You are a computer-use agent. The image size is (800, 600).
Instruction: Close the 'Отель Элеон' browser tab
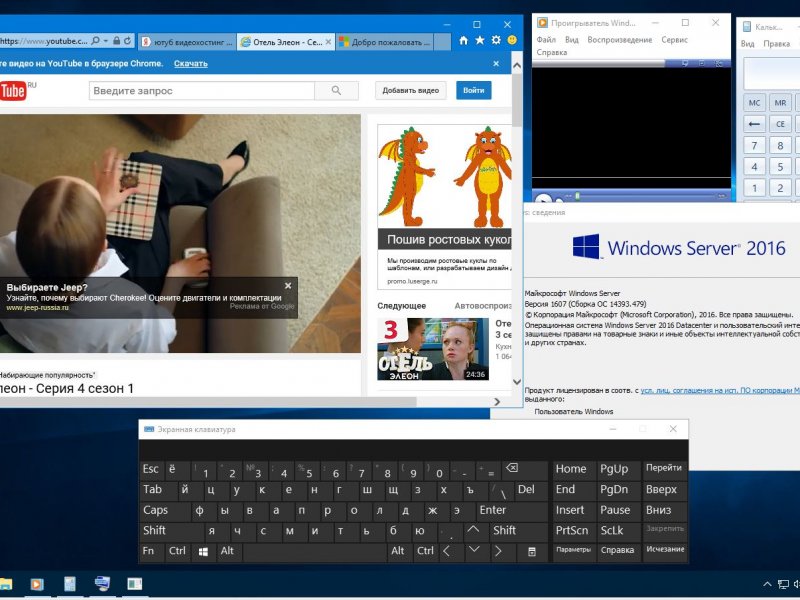[328, 42]
